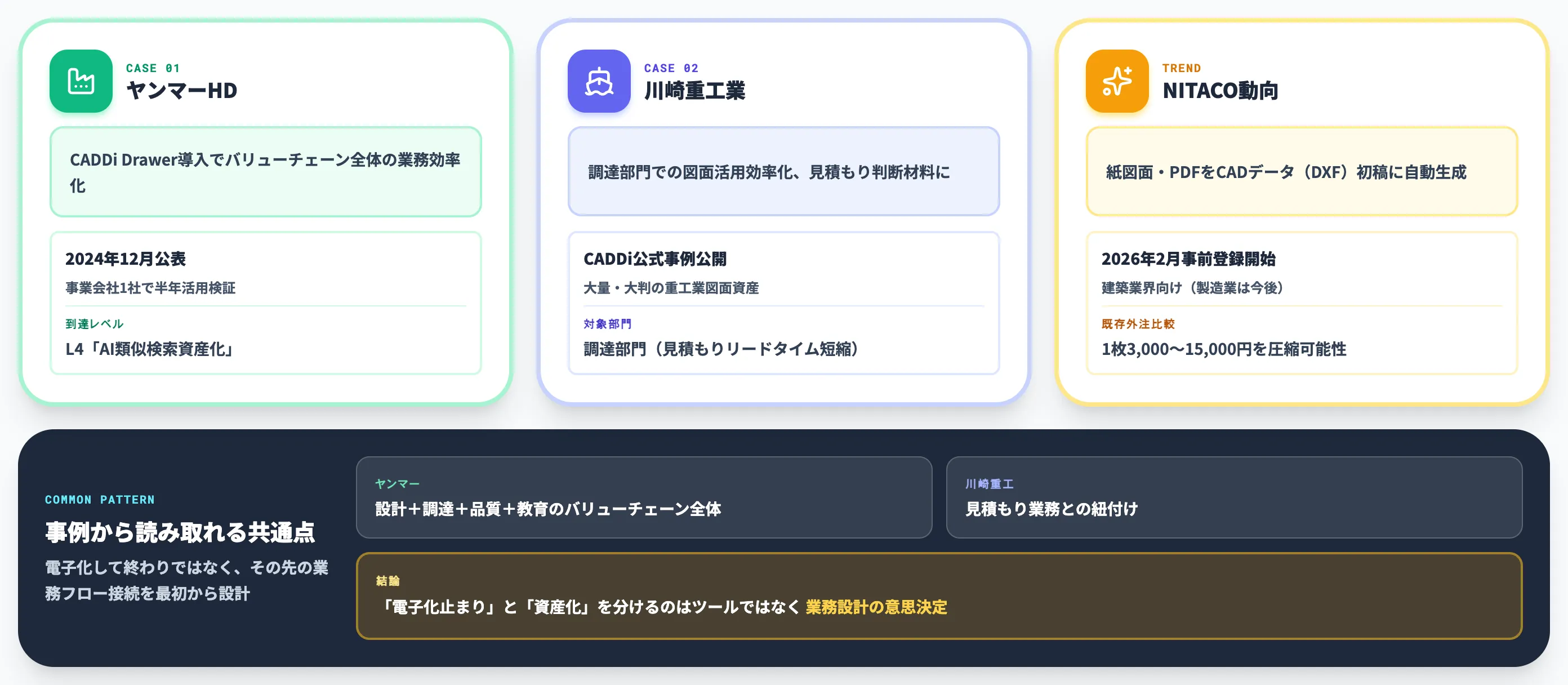1568x685 pixels.
Task: Click the CADDi公式事例公開 text
Action: (655, 259)
